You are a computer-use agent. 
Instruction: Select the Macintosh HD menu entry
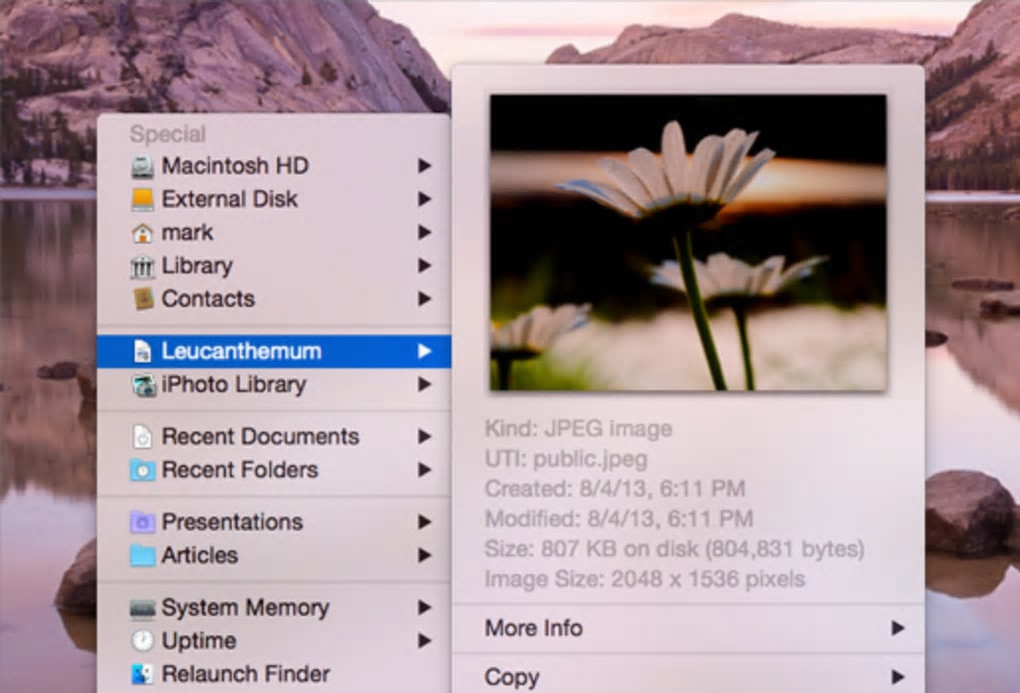(x=274, y=166)
